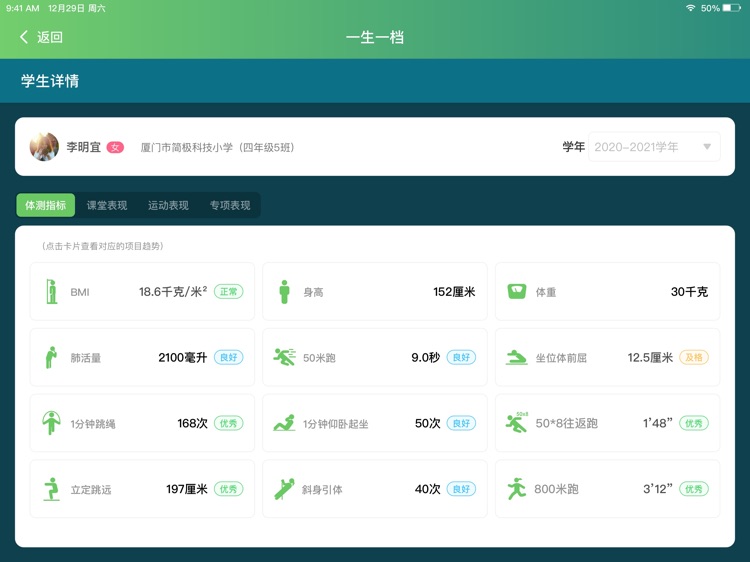750x562 pixels.
Task: Click the student name 李明宜
Action: (x=84, y=147)
